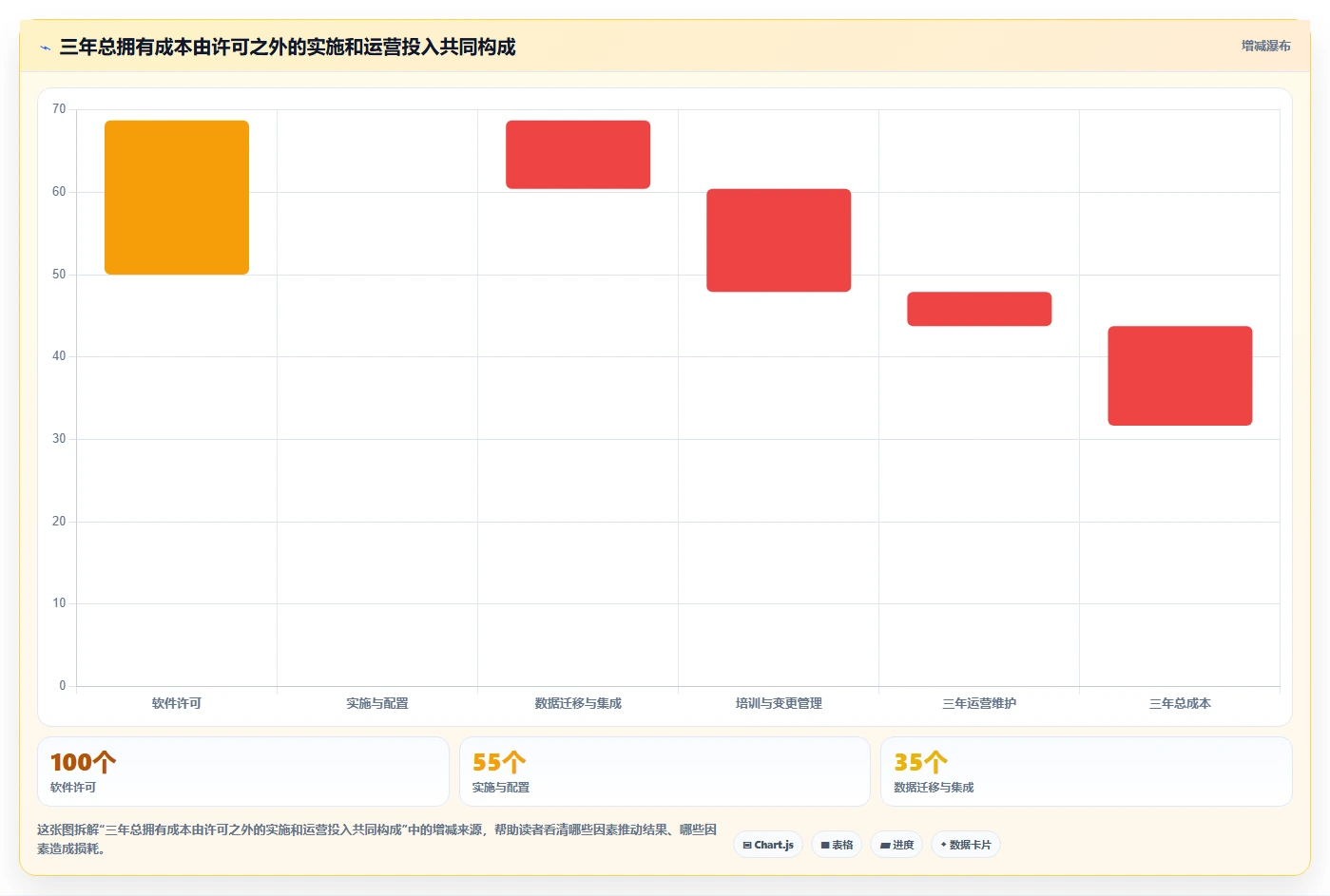The height and width of the screenshot is (896, 1330).
Task: Click the x-axis label 数据迁移与集成
Action: tap(578, 703)
